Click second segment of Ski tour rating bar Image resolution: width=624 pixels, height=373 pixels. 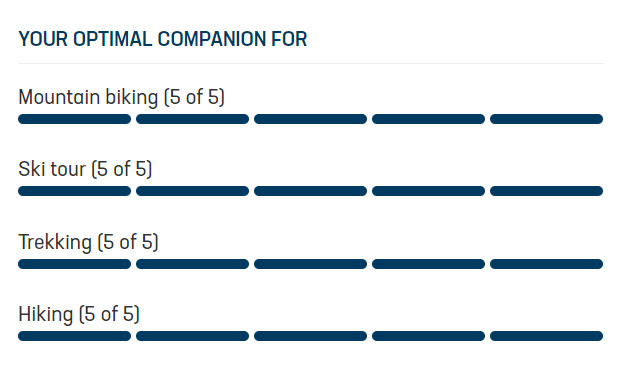(193, 191)
